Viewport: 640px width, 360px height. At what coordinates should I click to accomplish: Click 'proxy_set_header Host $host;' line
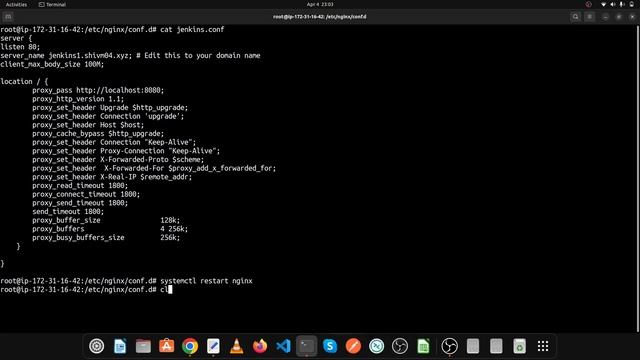tap(88, 125)
